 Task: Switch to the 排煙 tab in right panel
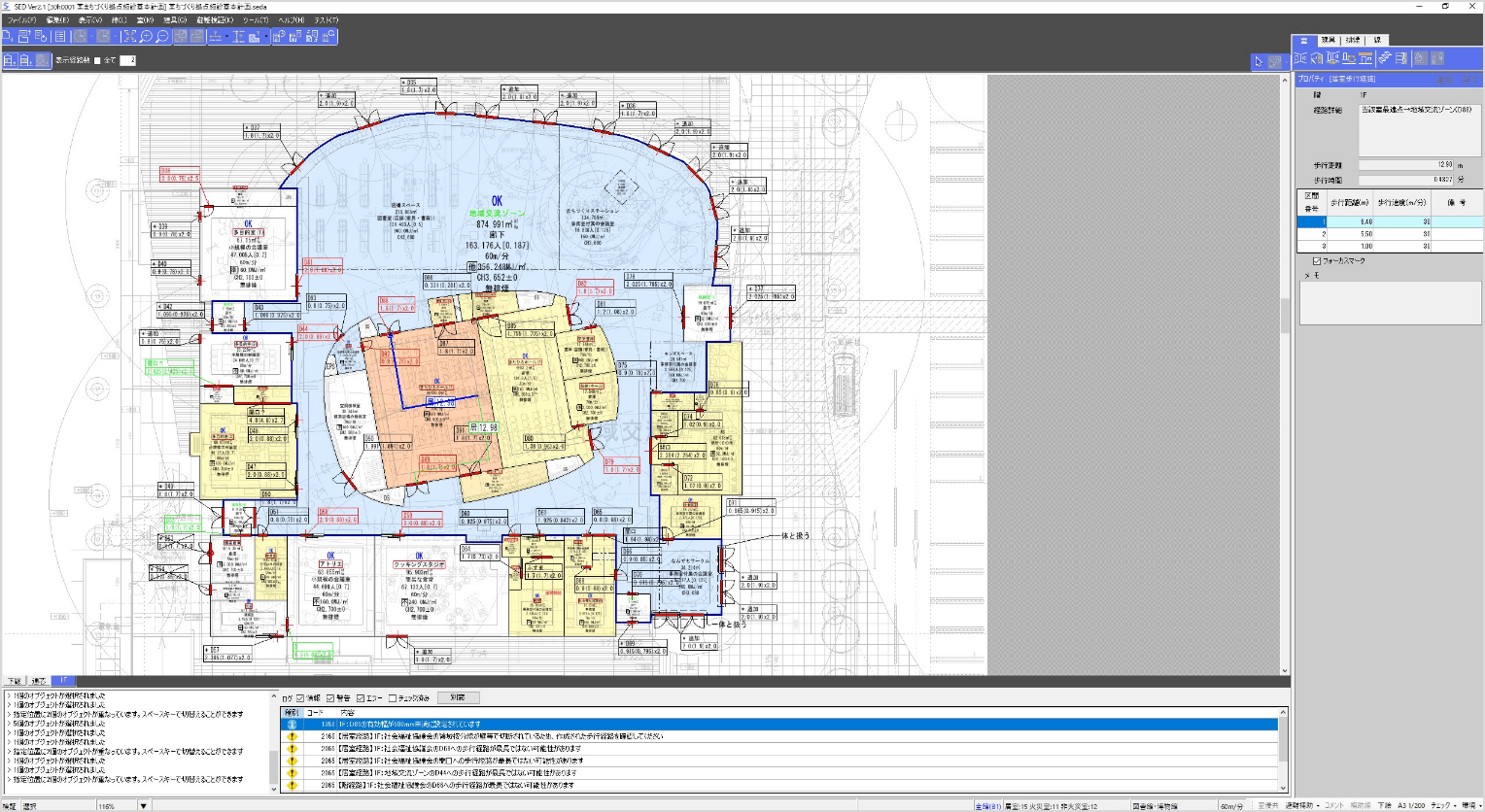click(1353, 40)
